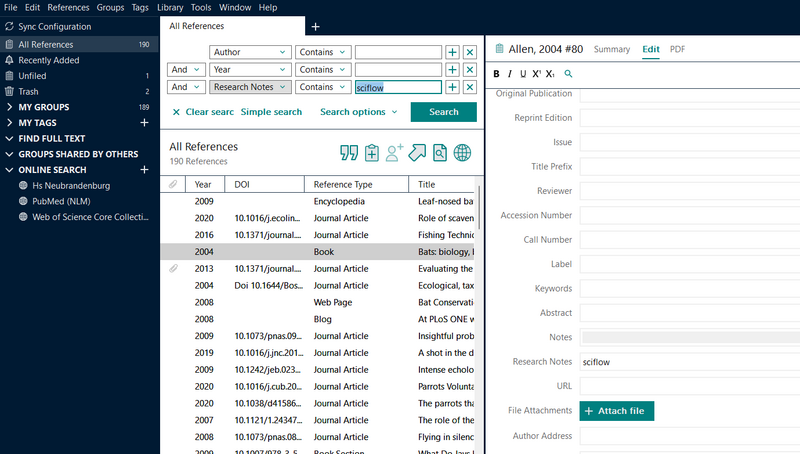
Task: Click the share group person-plus icon
Action: [394, 153]
